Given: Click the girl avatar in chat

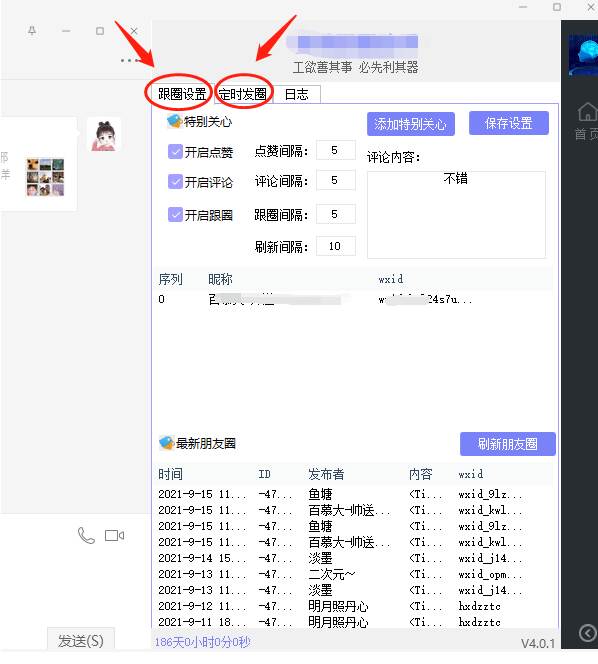Looking at the screenshot, I should pos(104,135).
